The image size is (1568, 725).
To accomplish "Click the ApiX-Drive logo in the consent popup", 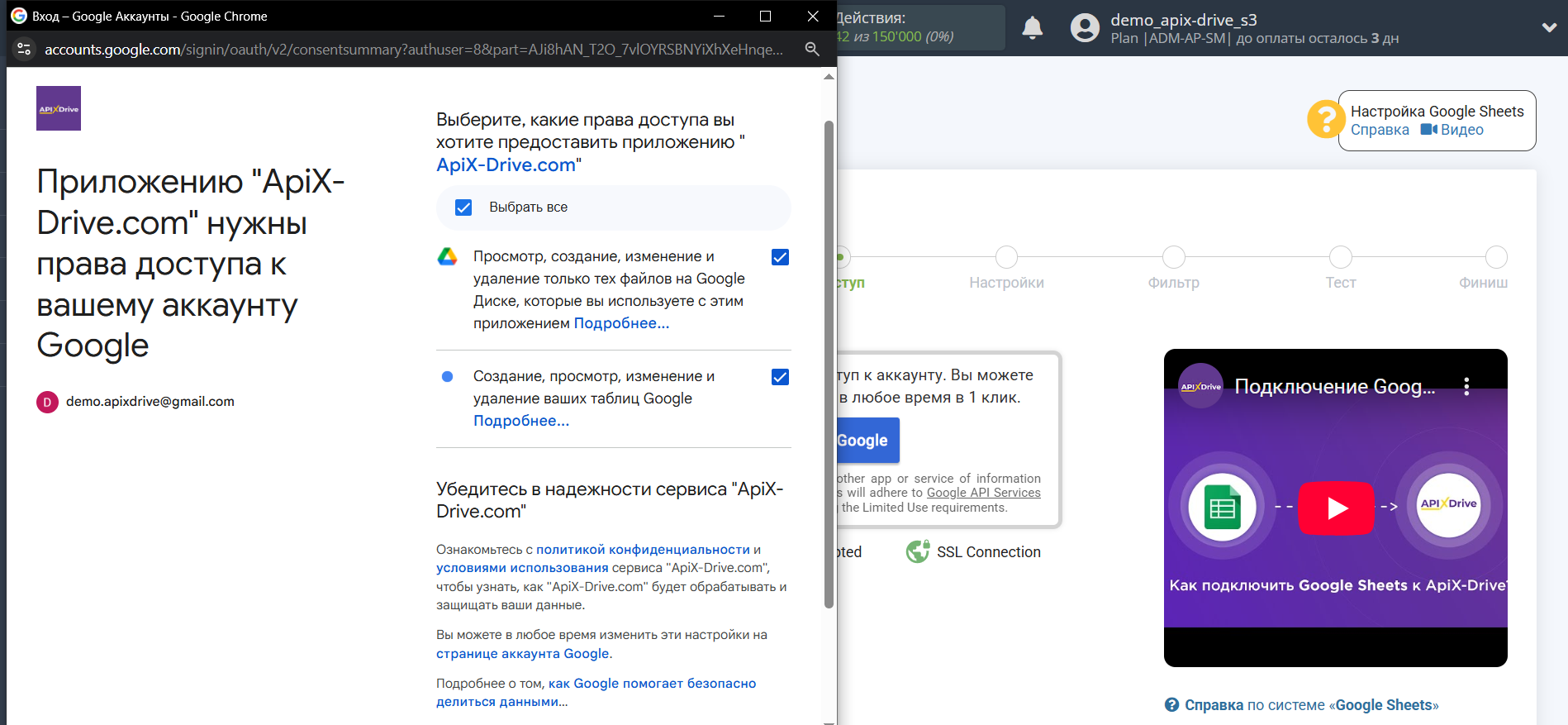I will coord(59,108).
